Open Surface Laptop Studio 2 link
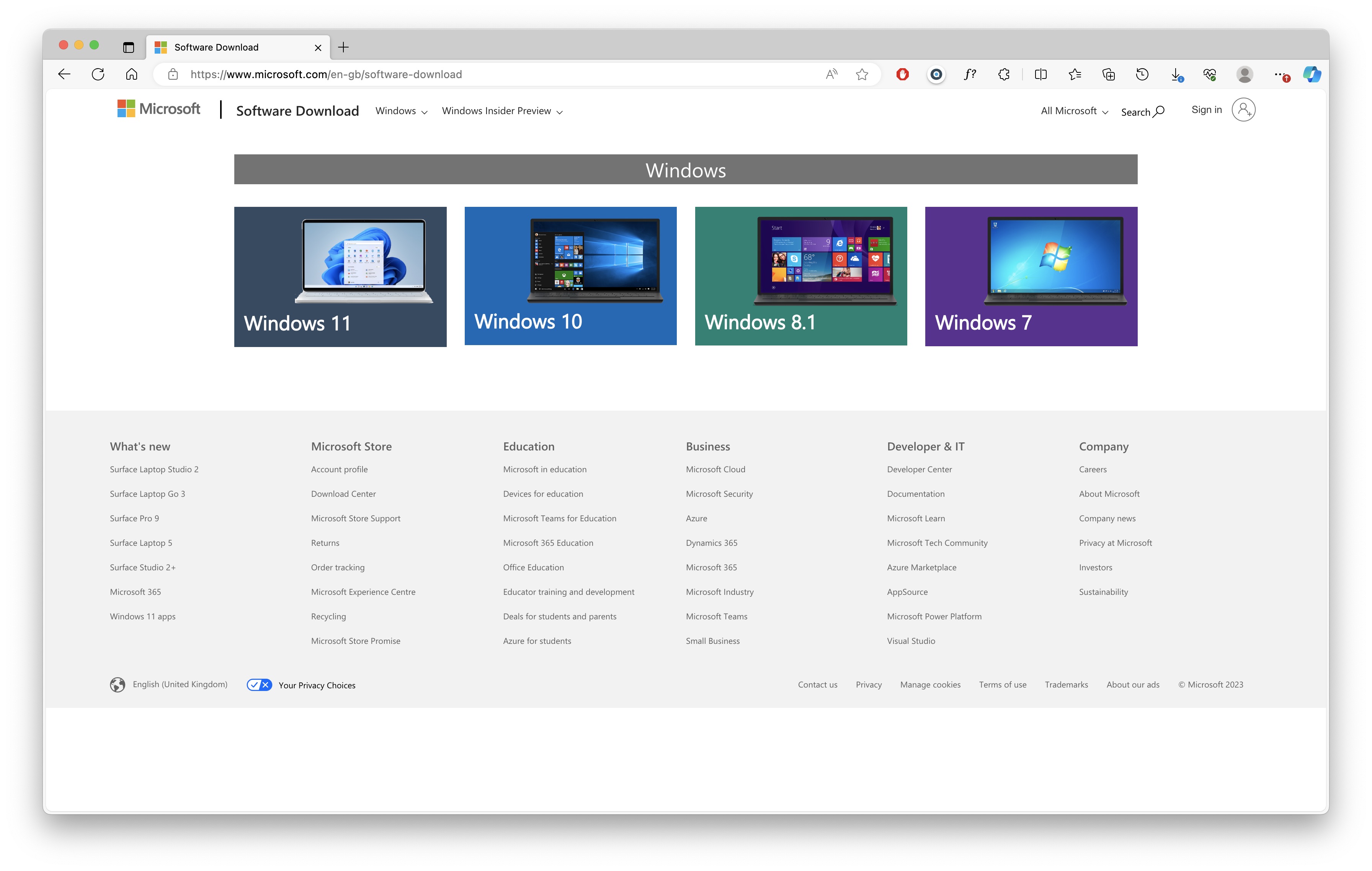1372x871 pixels. tap(154, 469)
